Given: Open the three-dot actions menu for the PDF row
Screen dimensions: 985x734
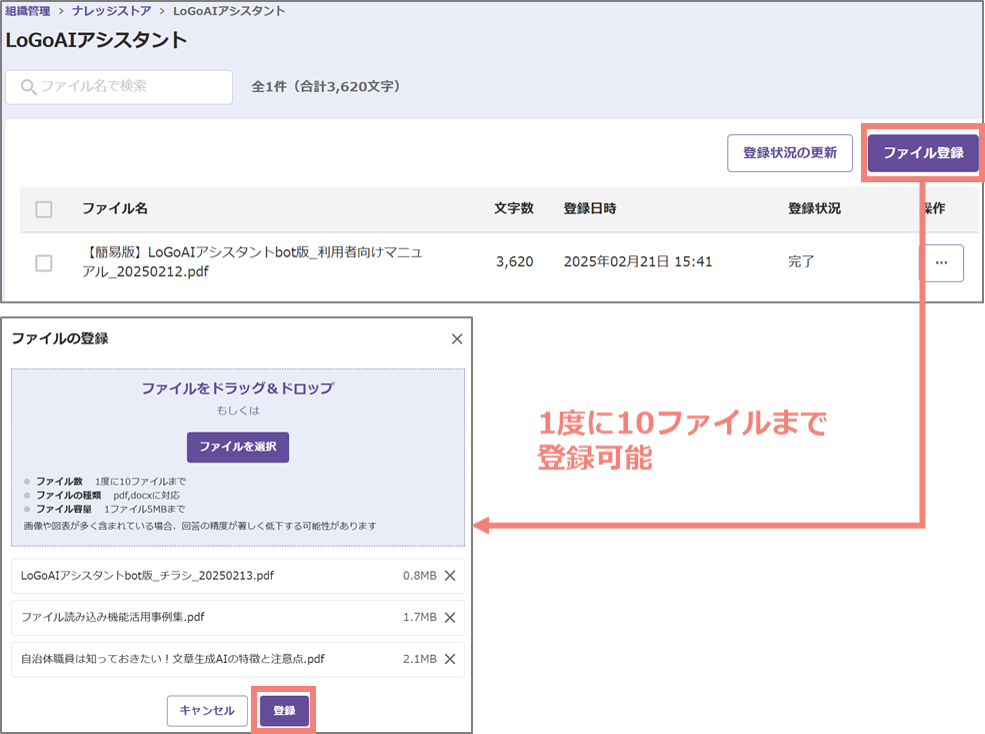Looking at the screenshot, I should (941, 263).
